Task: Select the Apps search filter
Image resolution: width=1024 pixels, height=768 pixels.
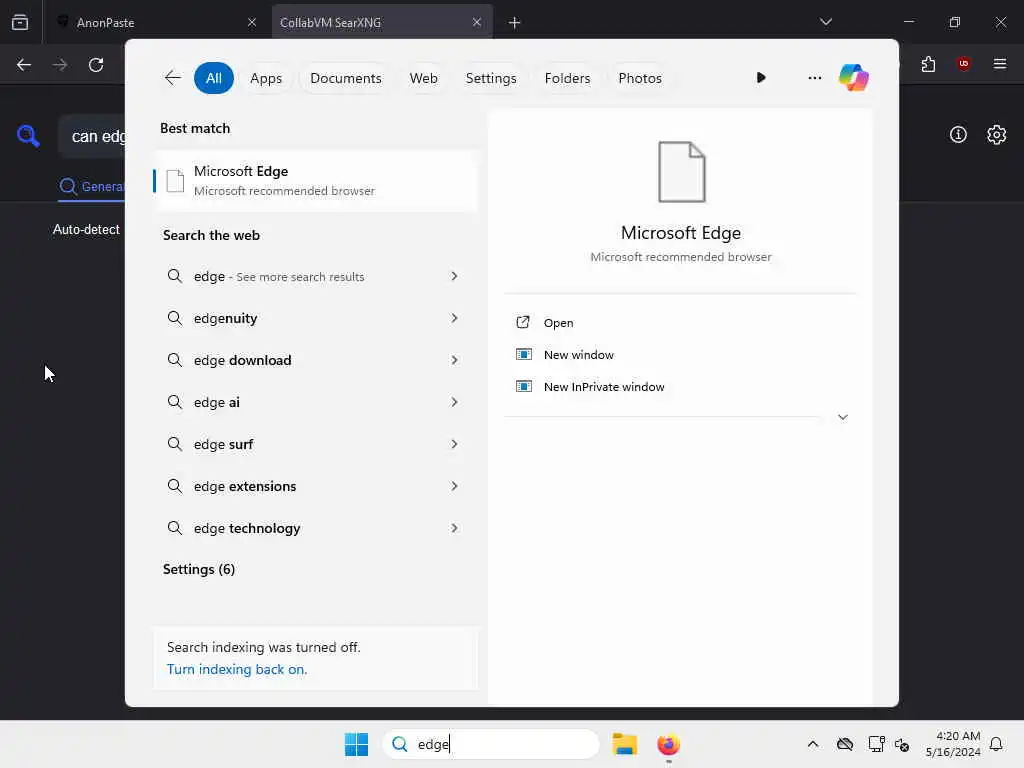Action: (x=266, y=78)
